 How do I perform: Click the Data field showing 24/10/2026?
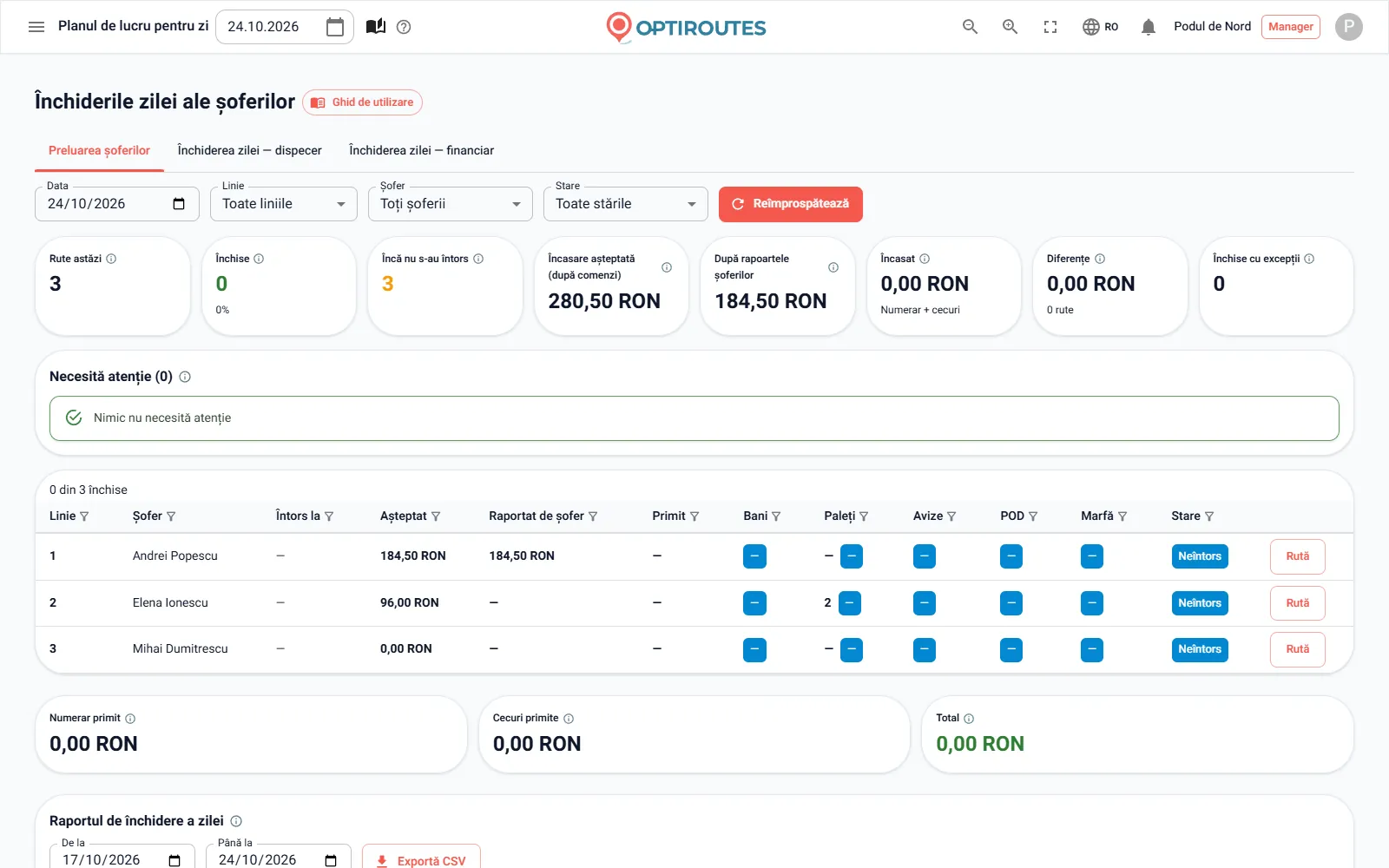[117, 204]
